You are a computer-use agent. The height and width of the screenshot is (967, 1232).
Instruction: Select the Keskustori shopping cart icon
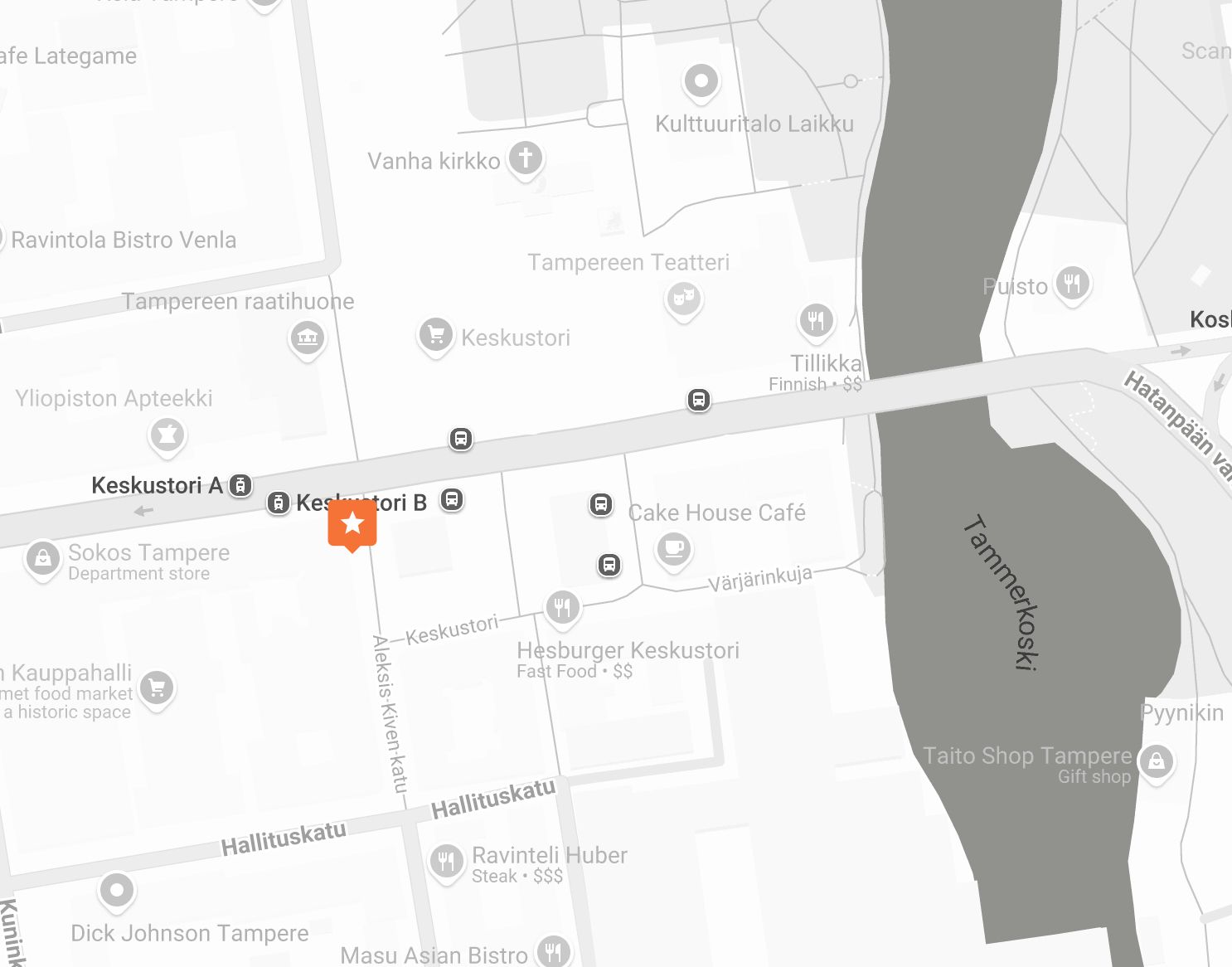[436, 336]
